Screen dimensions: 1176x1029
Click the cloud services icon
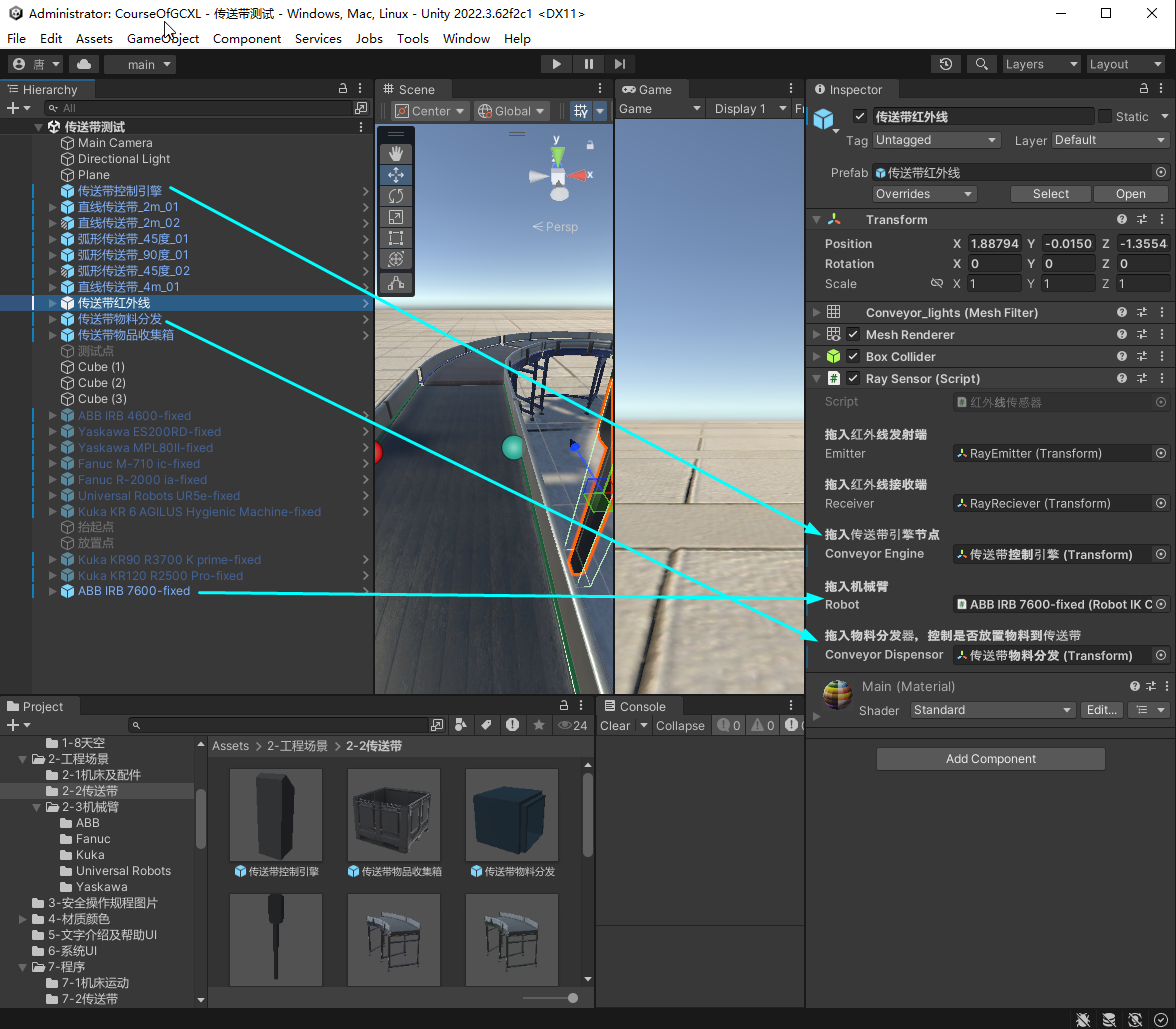84,64
